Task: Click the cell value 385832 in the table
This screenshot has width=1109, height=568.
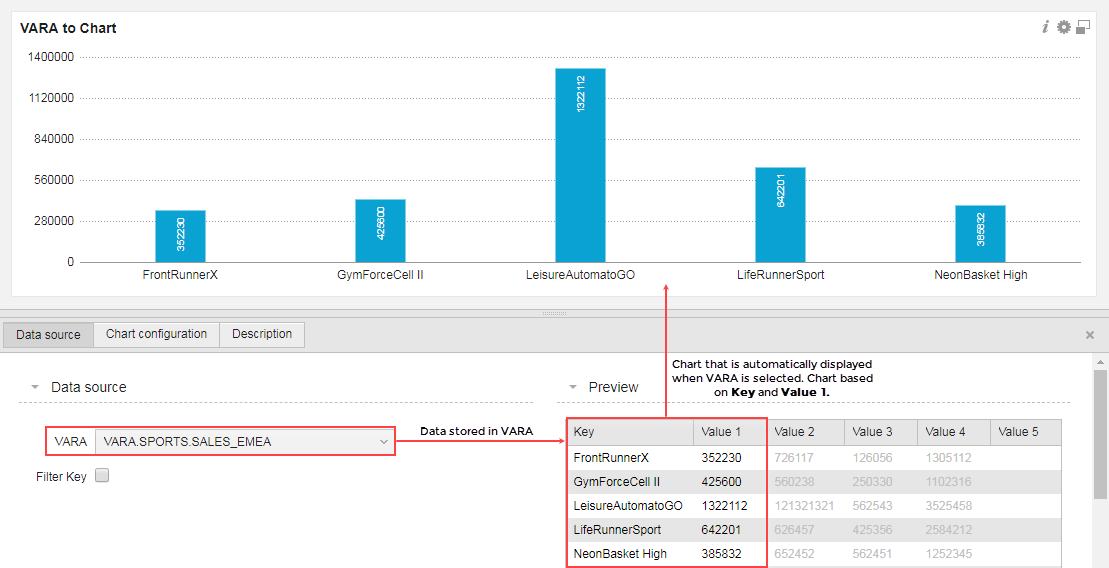Action: point(721,554)
